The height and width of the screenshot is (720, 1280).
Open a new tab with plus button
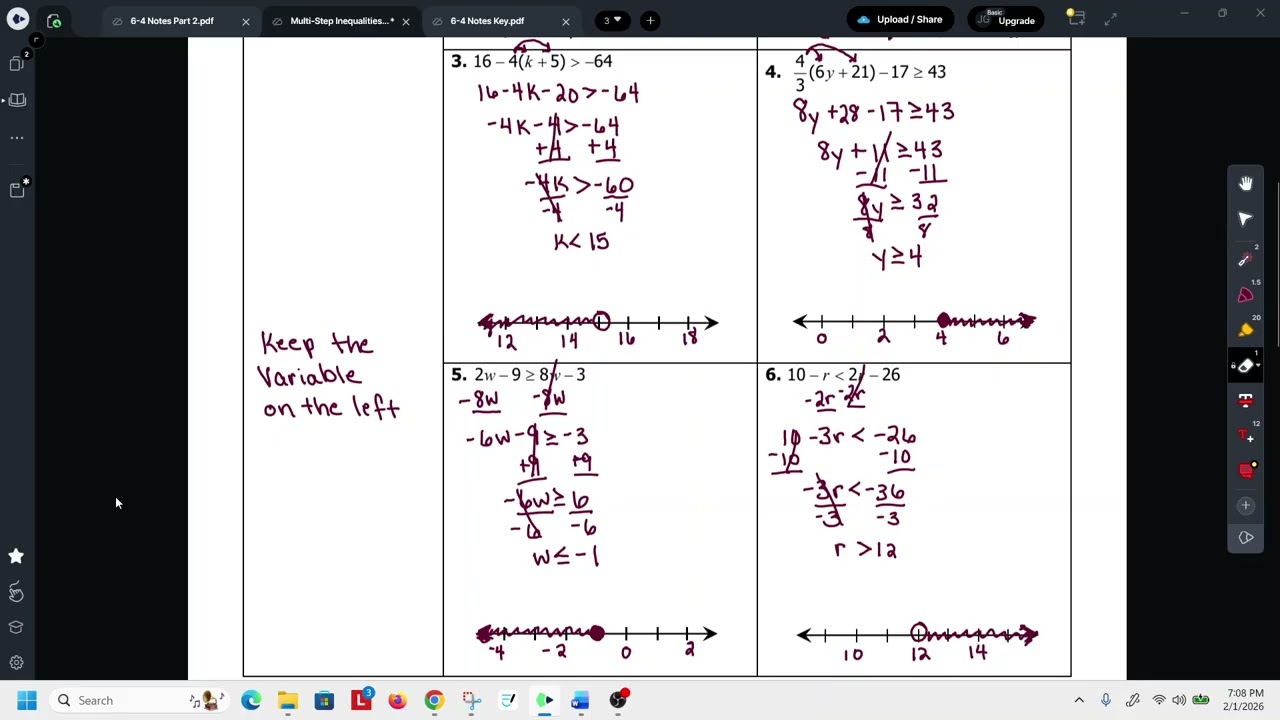pos(650,20)
